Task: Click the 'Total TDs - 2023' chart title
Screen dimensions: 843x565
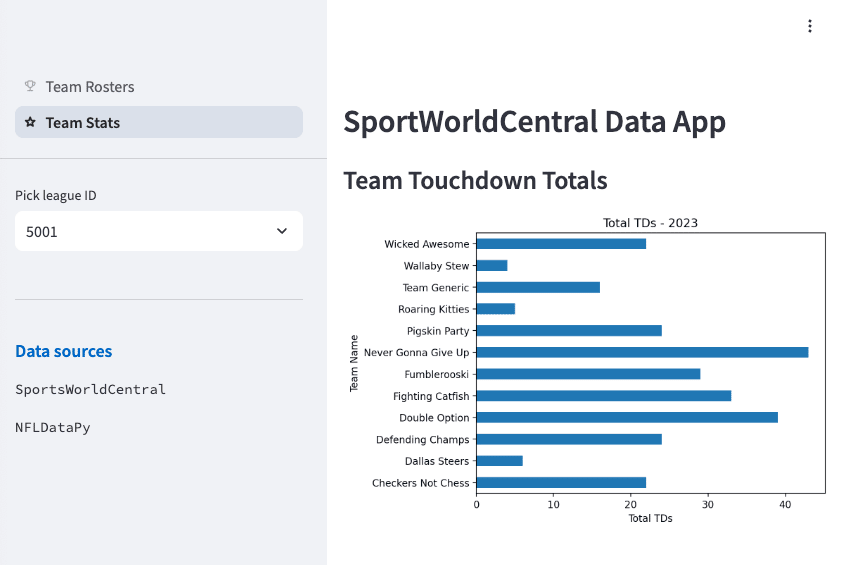Action: (650, 223)
